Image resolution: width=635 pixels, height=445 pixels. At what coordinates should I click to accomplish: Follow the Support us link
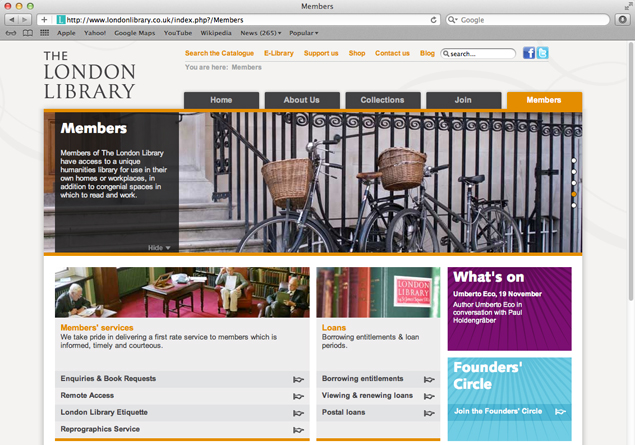(321, 53)
